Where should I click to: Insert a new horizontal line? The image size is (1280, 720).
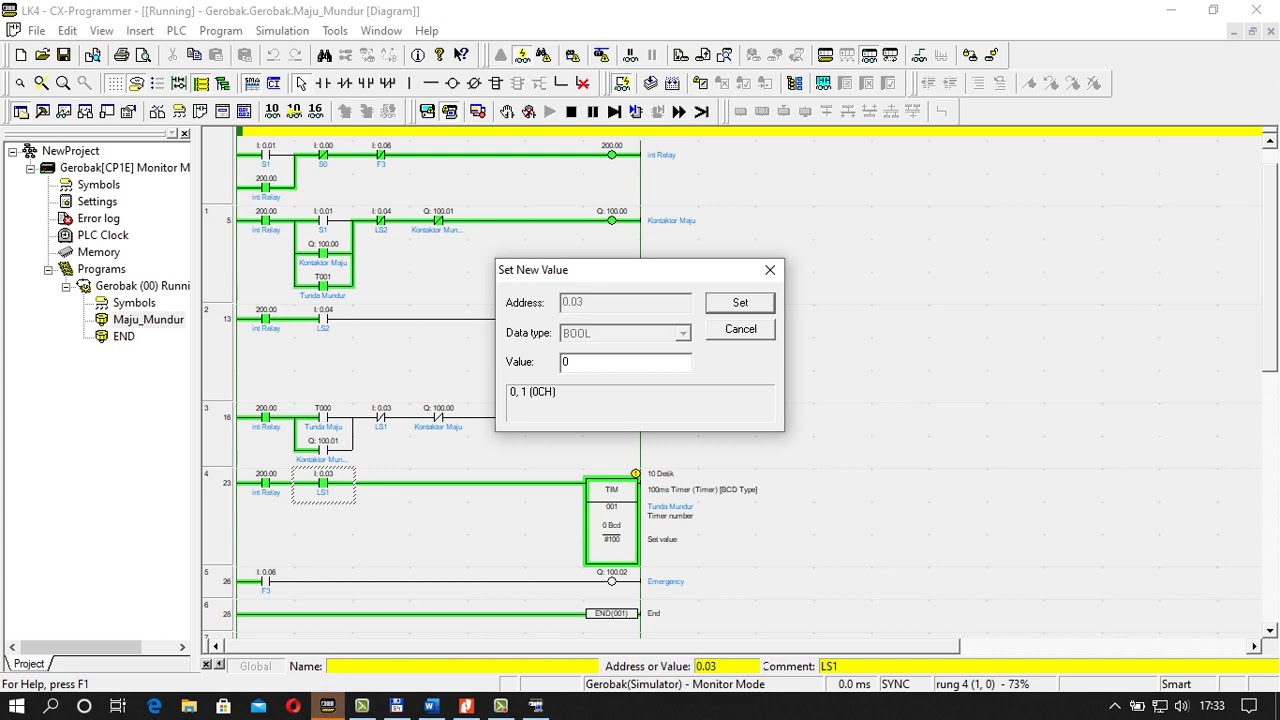[431, 83]
